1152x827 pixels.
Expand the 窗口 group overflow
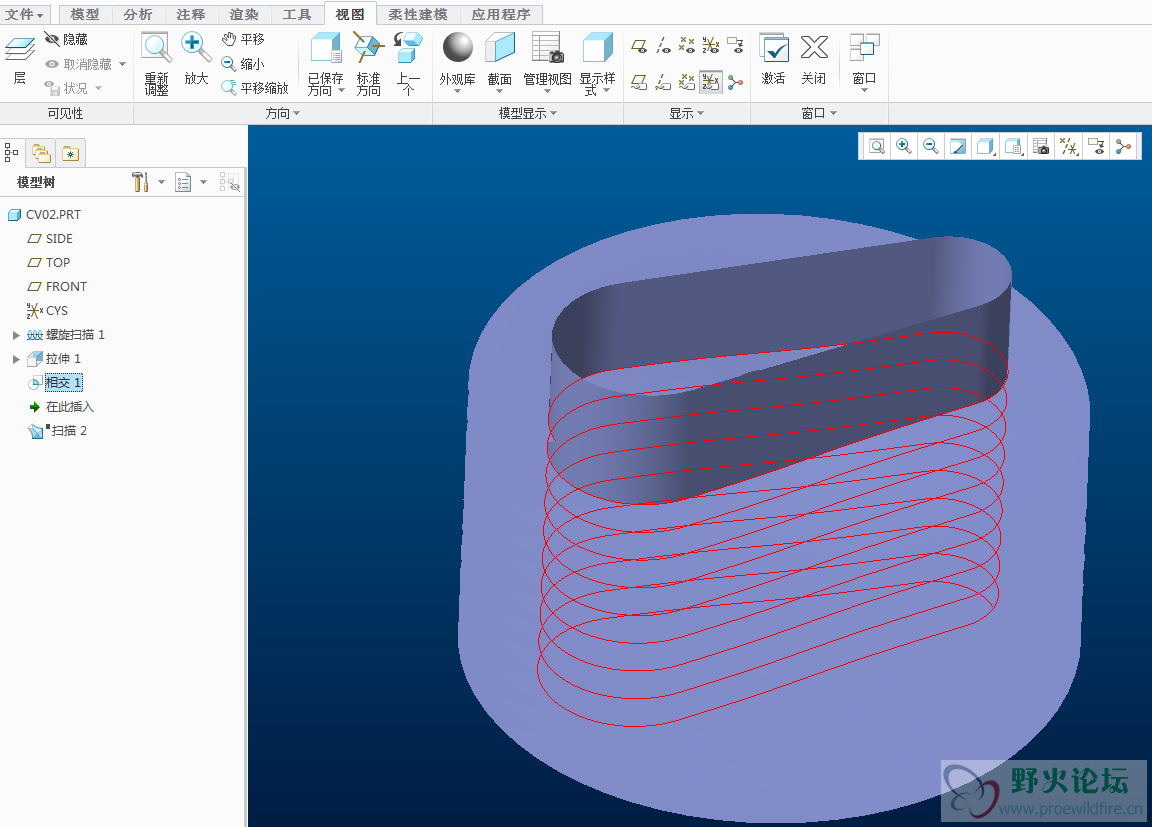pos(819,113)
